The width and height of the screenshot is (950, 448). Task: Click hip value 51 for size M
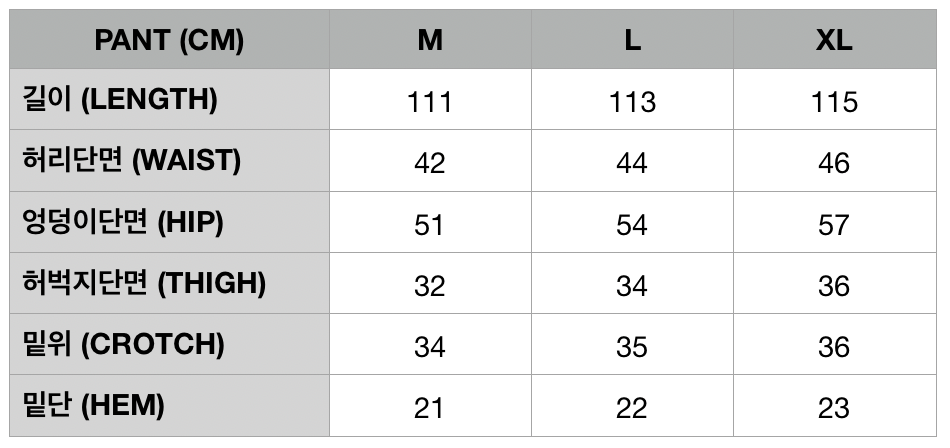pyautogui.click(x=430, y=225)
